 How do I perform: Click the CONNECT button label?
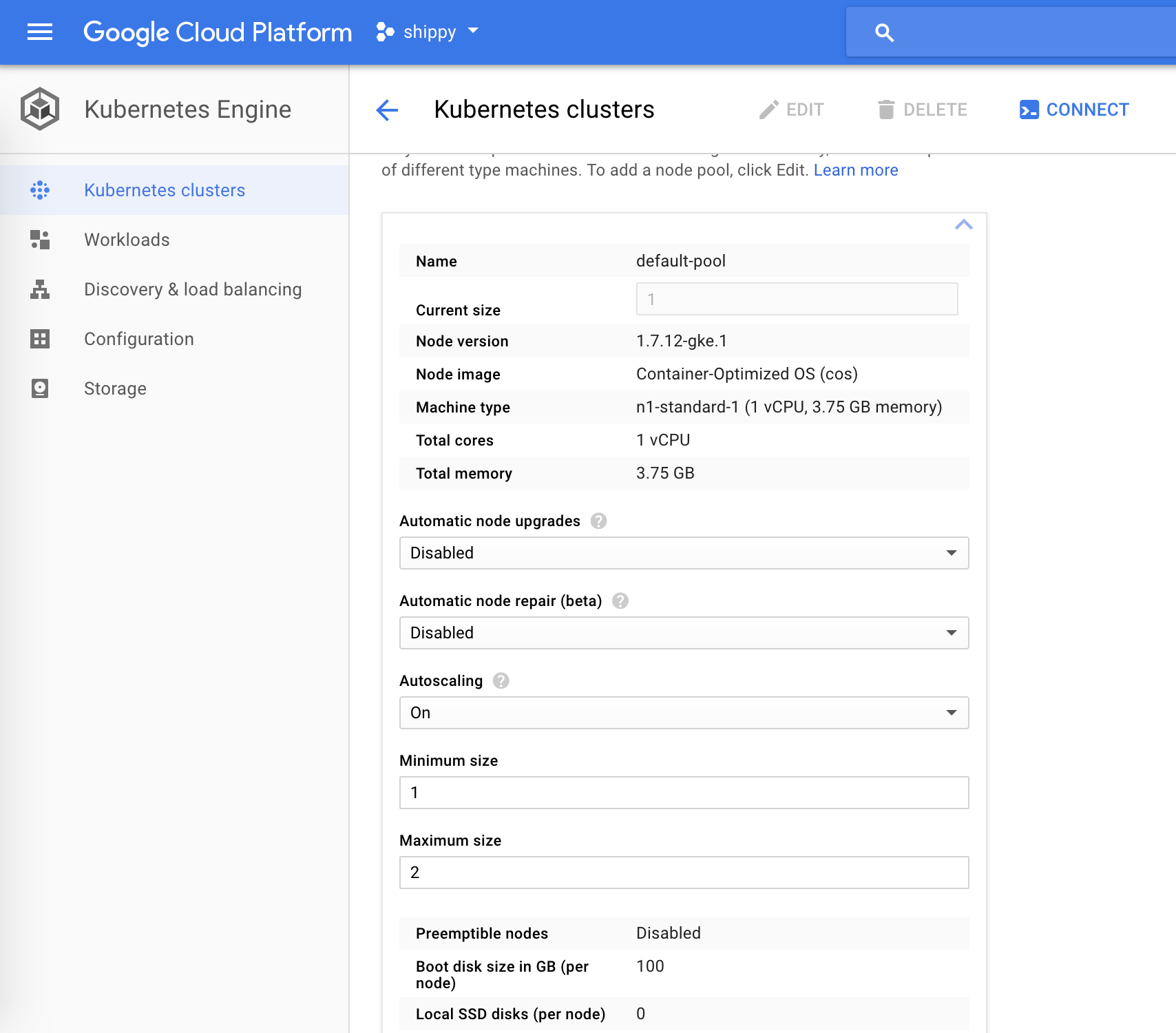pos(1087,109)
